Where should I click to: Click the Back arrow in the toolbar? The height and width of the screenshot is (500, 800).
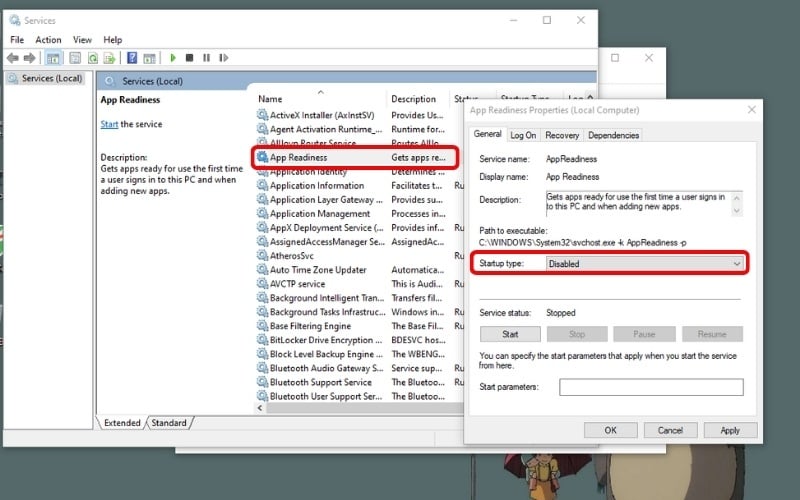click(x=13, y=58)
